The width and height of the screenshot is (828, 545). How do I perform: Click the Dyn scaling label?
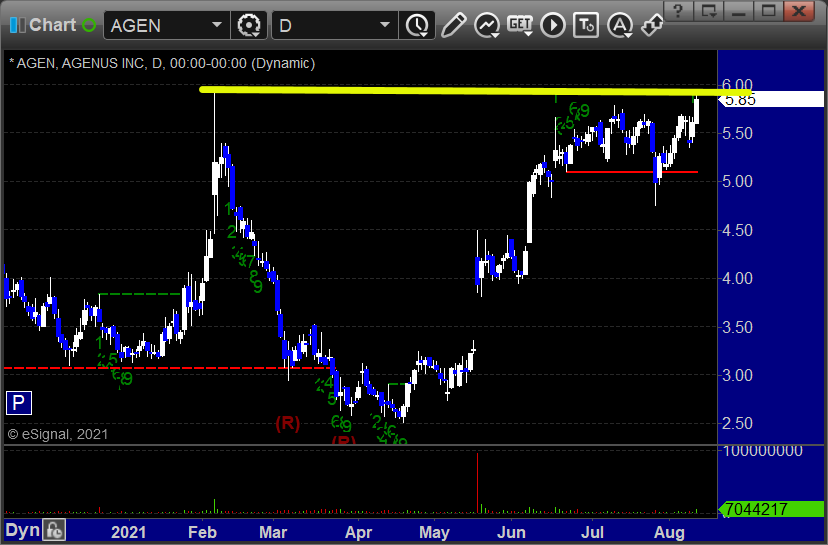[x=22, y=530]
